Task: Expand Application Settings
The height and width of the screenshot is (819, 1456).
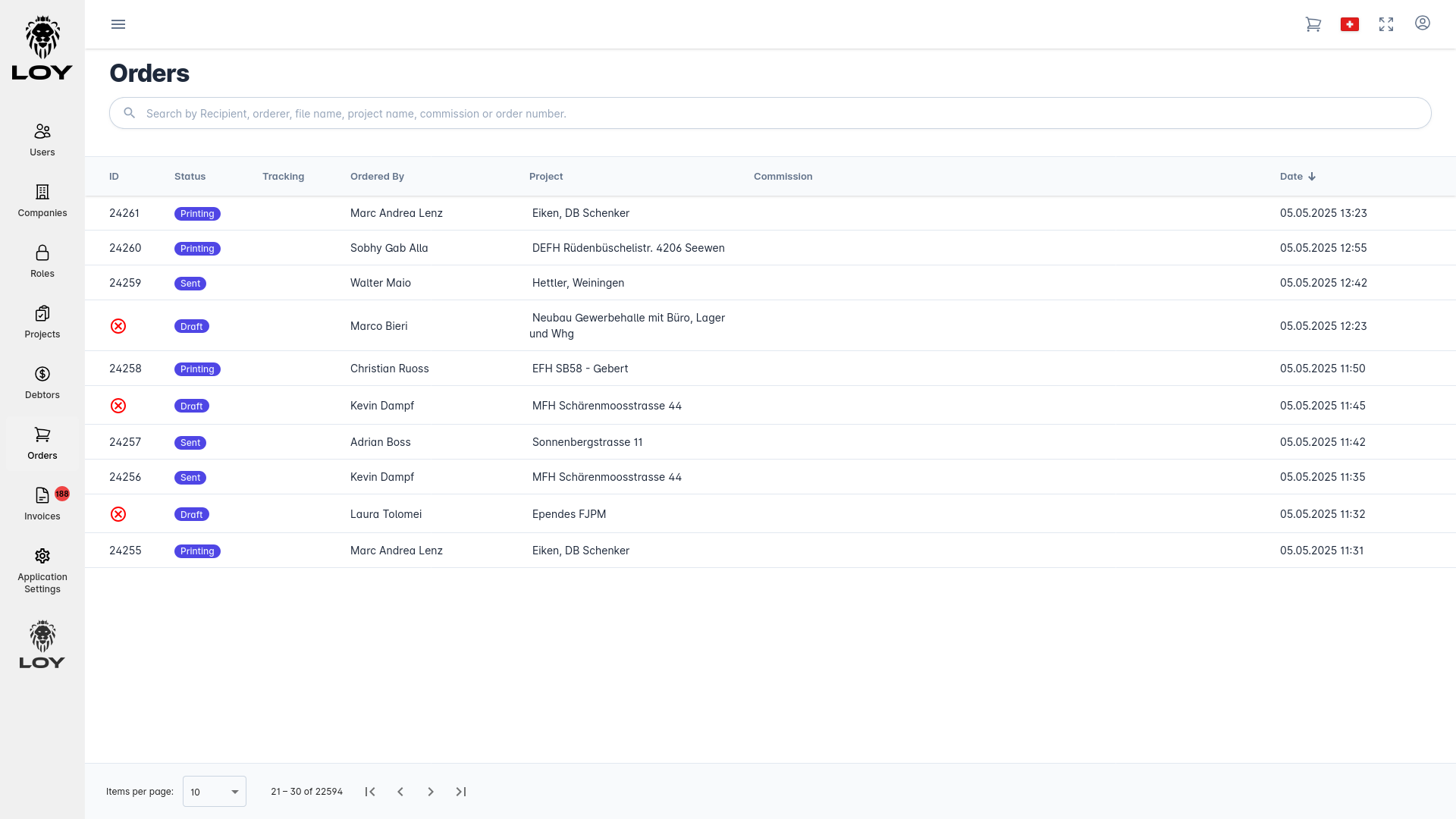Action: (x=42, y=569)
